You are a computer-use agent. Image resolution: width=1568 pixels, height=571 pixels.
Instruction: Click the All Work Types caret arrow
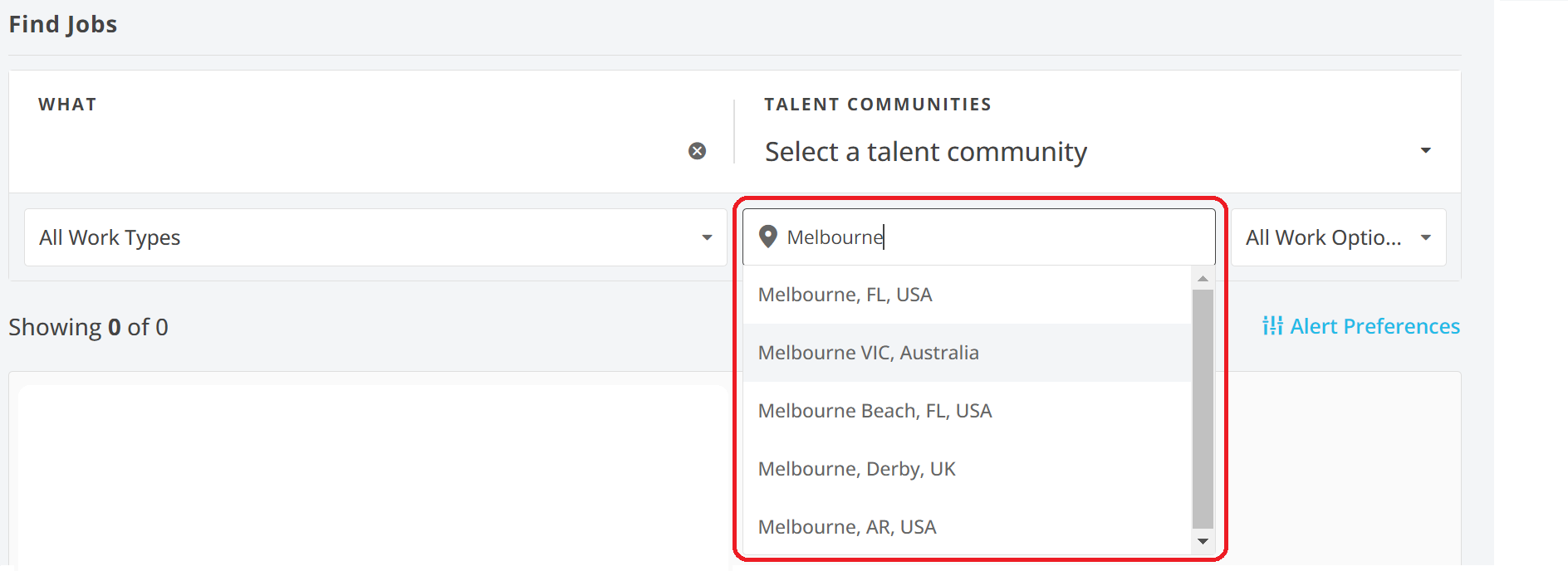click(x=707, y=238)
